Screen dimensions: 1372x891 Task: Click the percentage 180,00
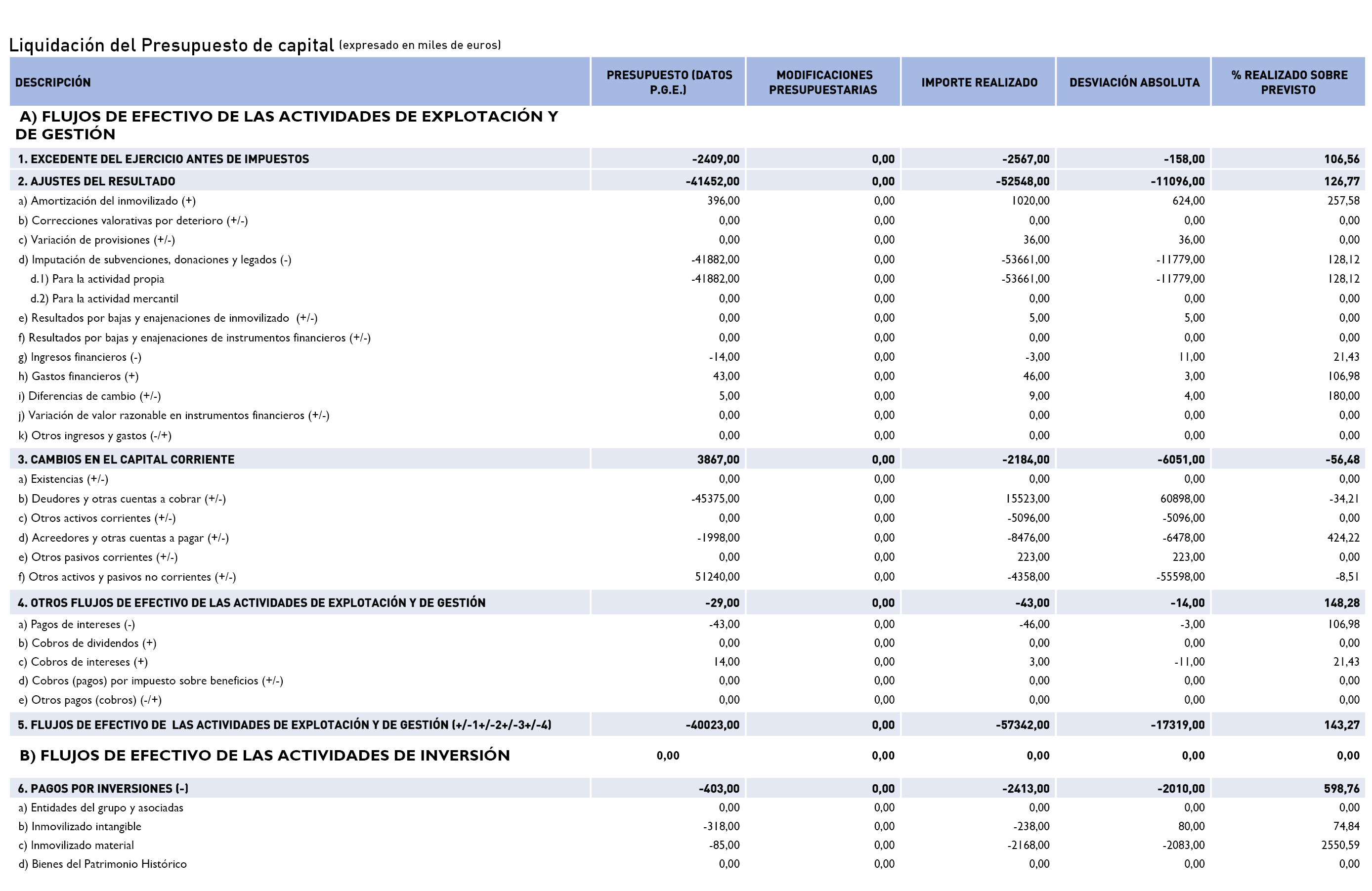point(1343,396)
